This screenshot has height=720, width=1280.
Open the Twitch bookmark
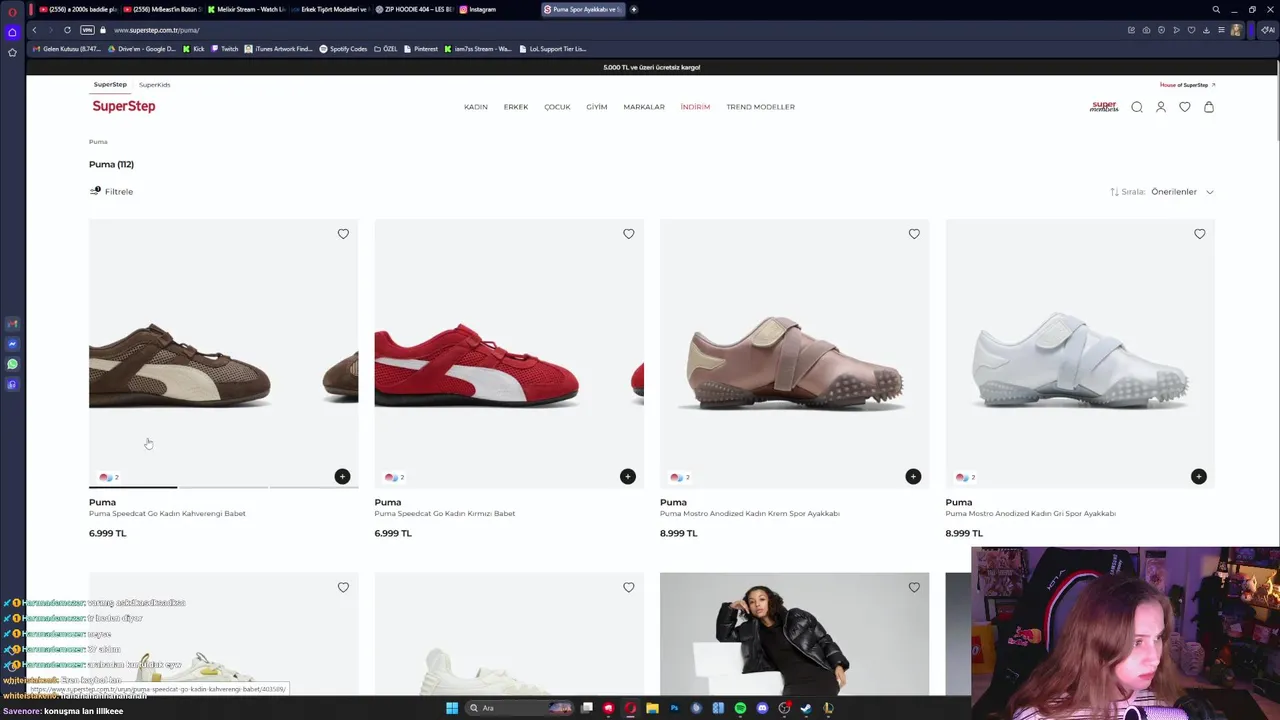tap(225, 49)
